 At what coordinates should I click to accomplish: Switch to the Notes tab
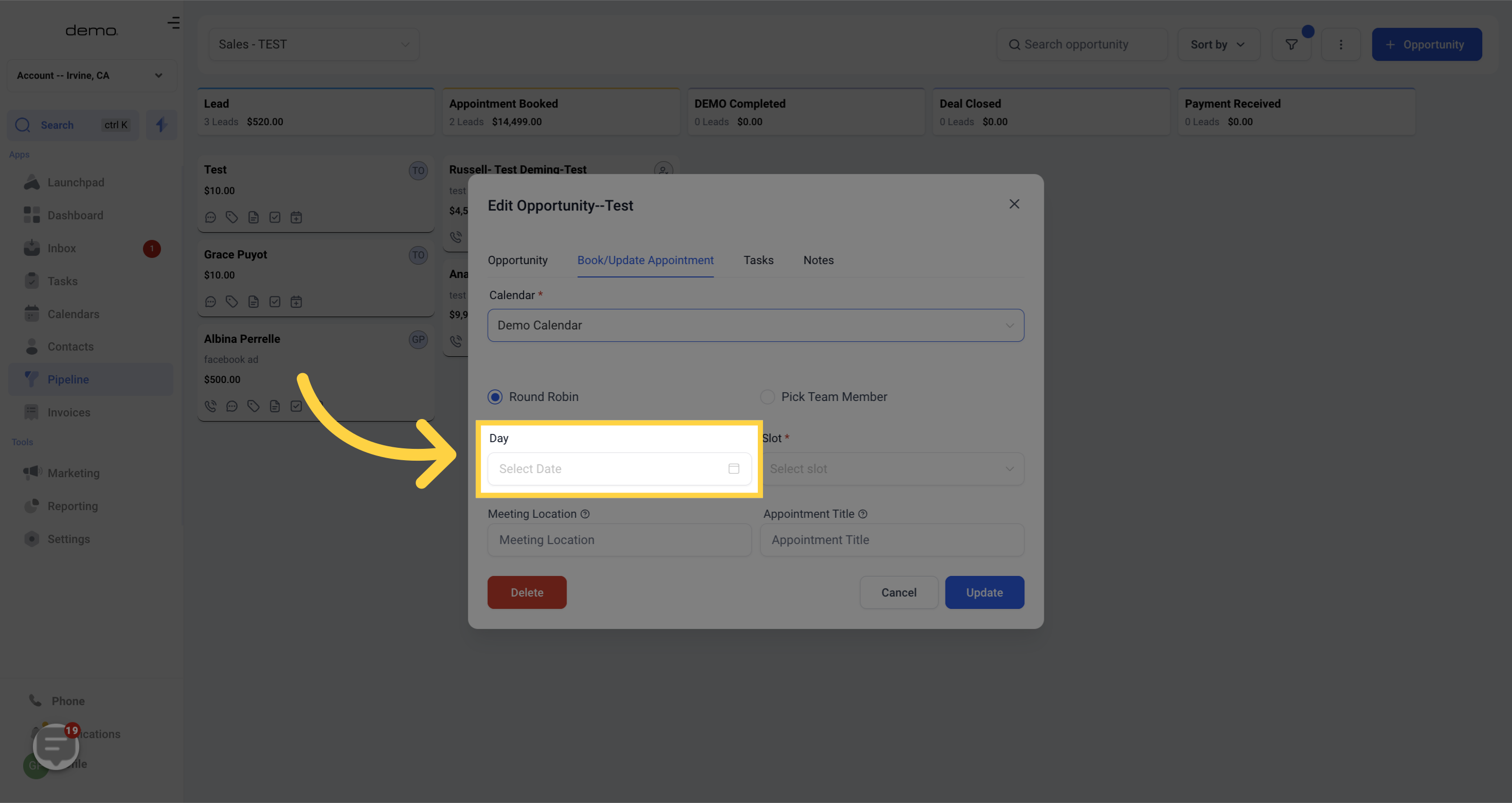tap(818, 260)
